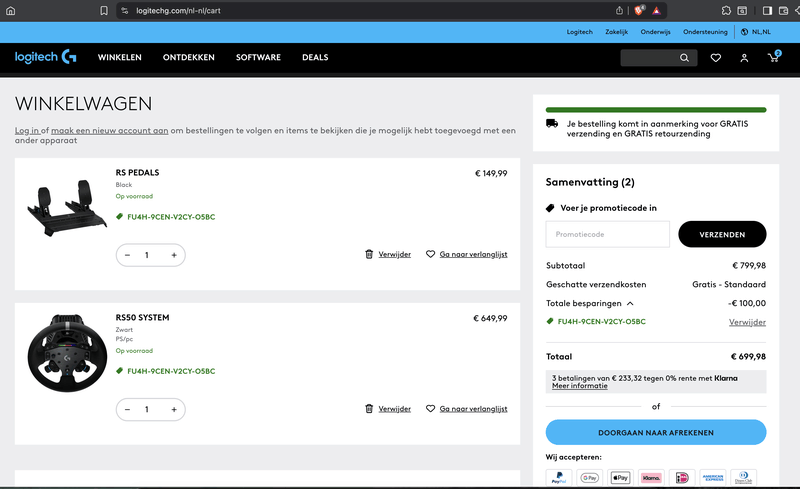The image size is (800, 489).
Task: Open the Logitech top bar link
Action: pyautogui.click(x=580, y=32)
